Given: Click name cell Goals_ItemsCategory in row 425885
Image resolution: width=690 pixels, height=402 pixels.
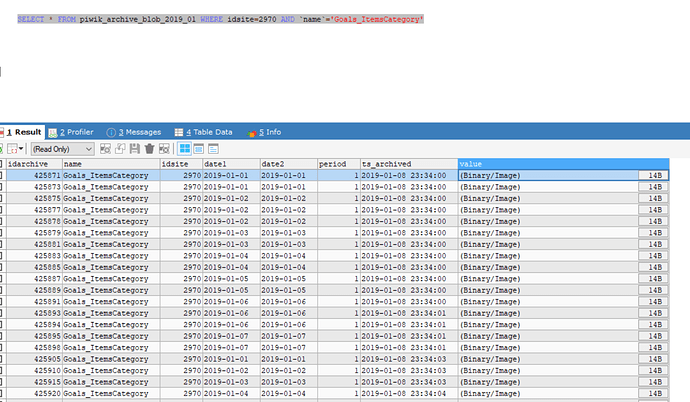Looking at the screenshot, I should tap(111, 267).
